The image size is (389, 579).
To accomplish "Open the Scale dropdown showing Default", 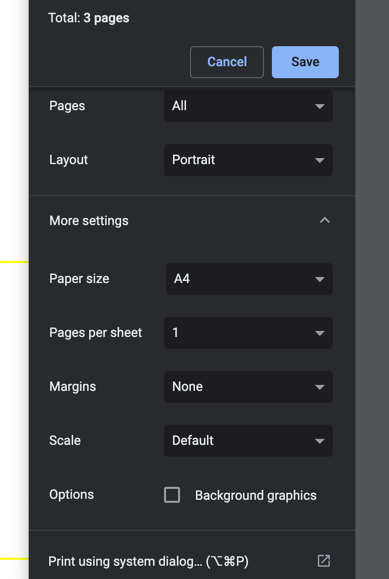I will click(x=248, y=441).
